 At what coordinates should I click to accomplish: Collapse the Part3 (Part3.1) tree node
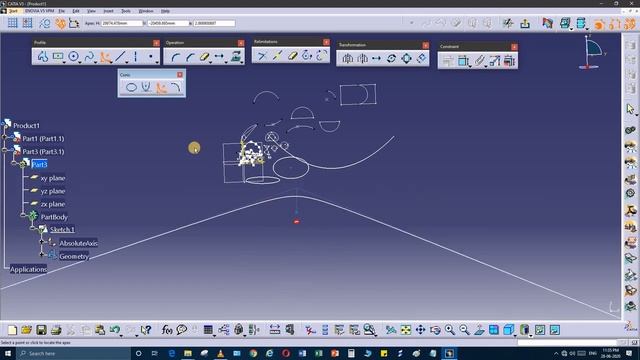click(x=4, y=150)
